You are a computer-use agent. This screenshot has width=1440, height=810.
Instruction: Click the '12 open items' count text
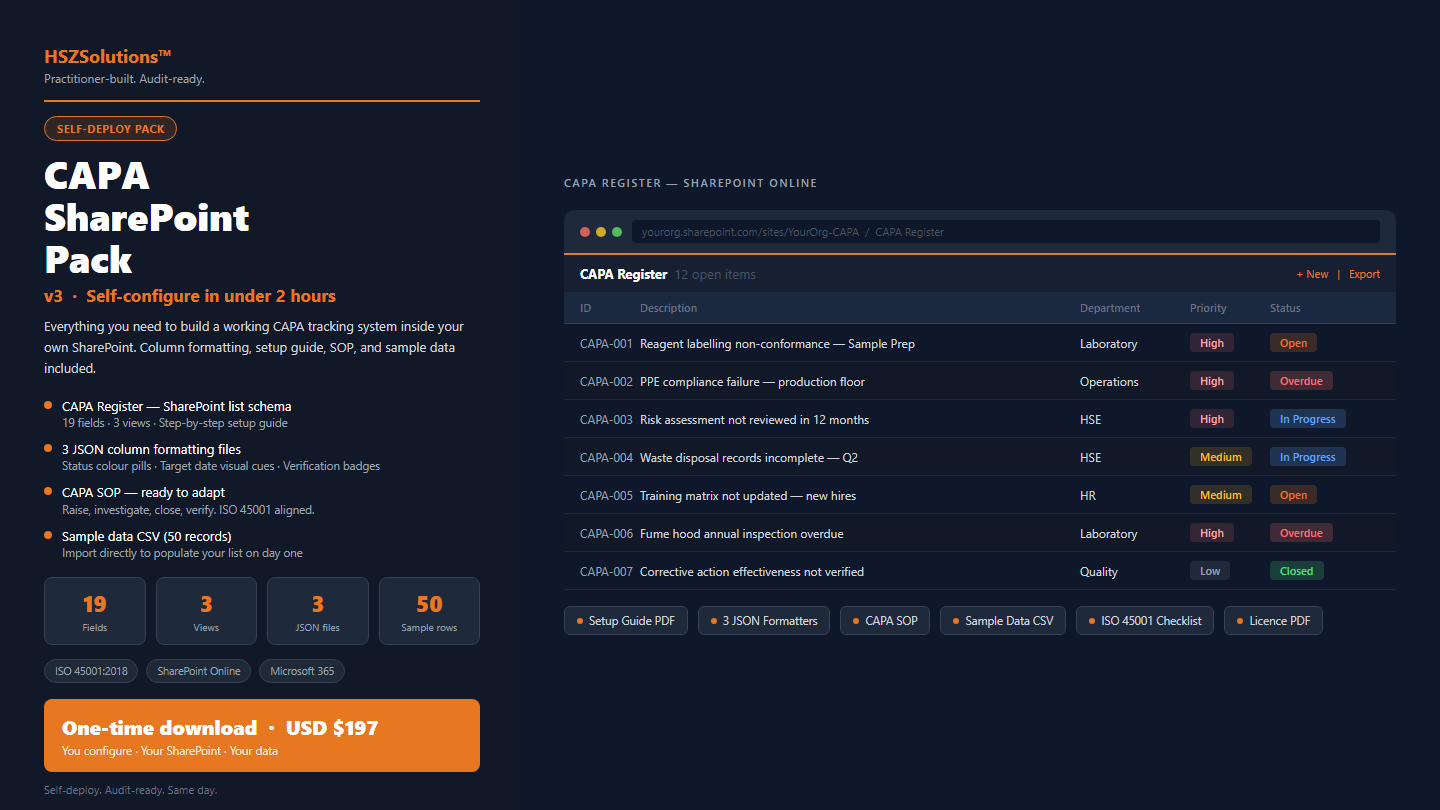715,274
